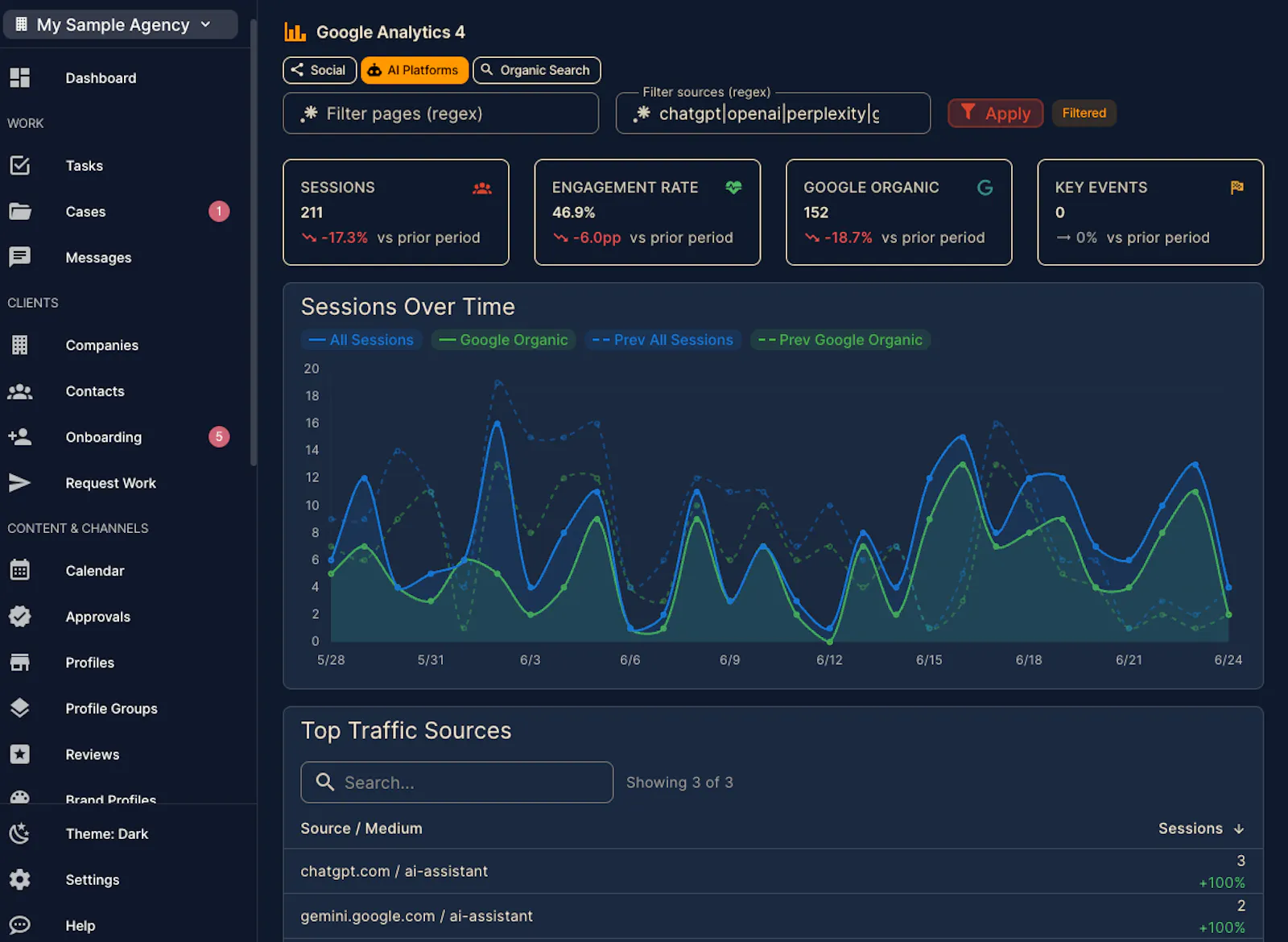The image size is (1288, 942).
Task: Click the Top Traffic Sources search box
Action: 456,782
